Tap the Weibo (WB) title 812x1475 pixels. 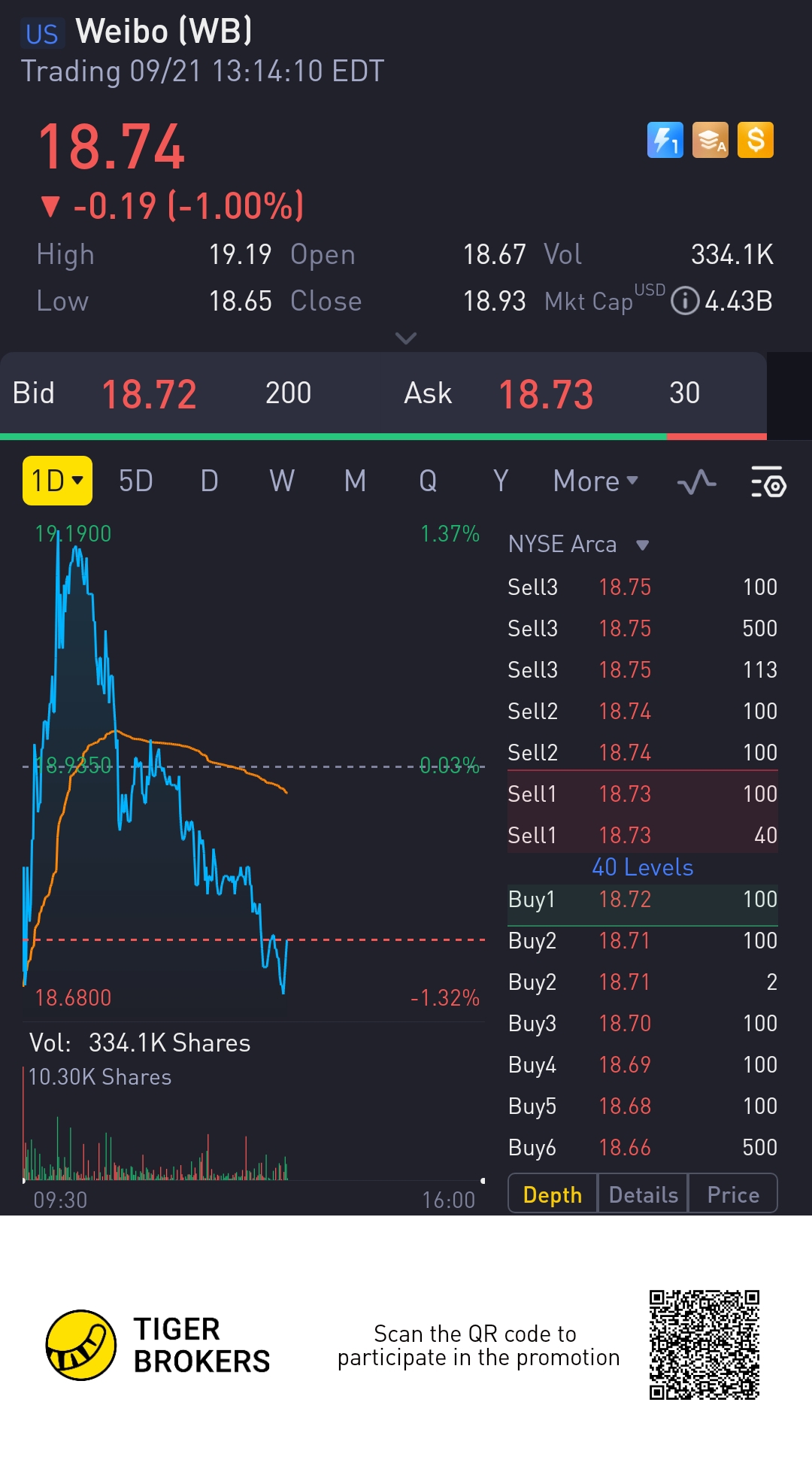tap(164, 32)
